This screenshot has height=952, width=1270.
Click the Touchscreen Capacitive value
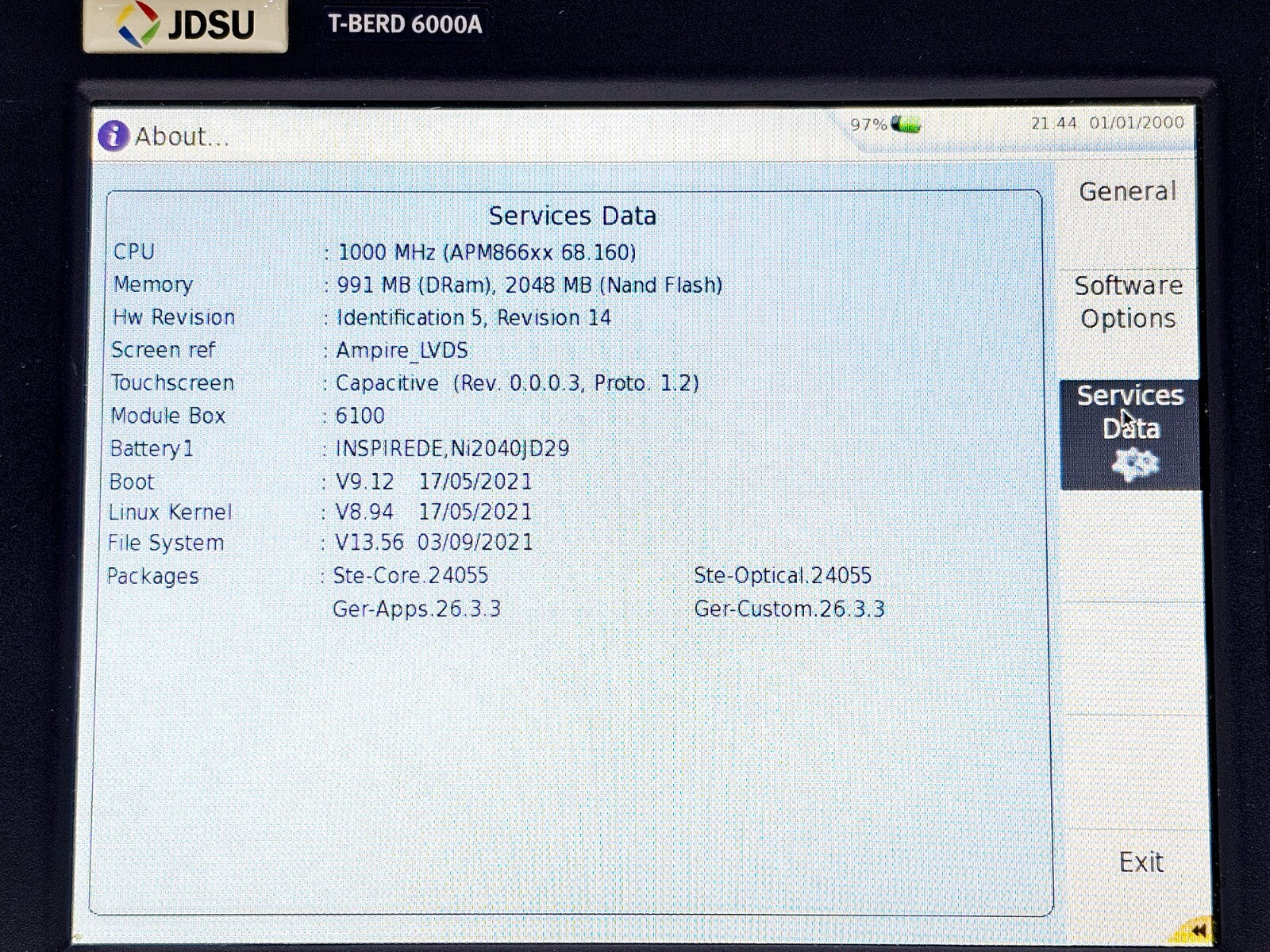(517, 383)
